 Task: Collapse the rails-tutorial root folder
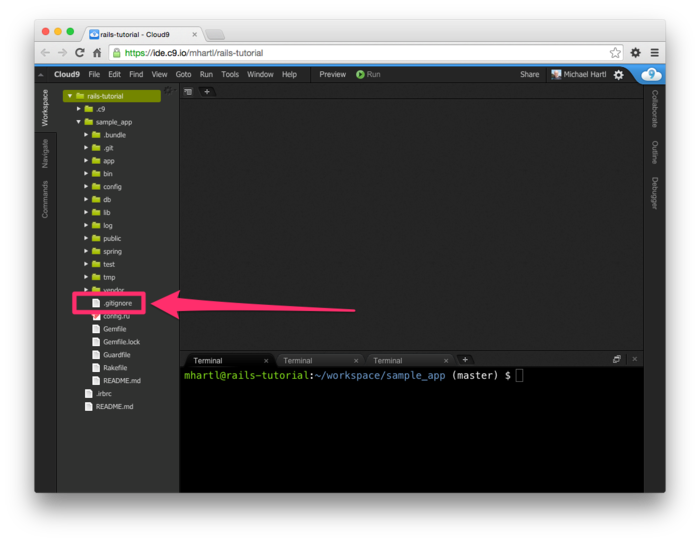[x=70, y=96]
